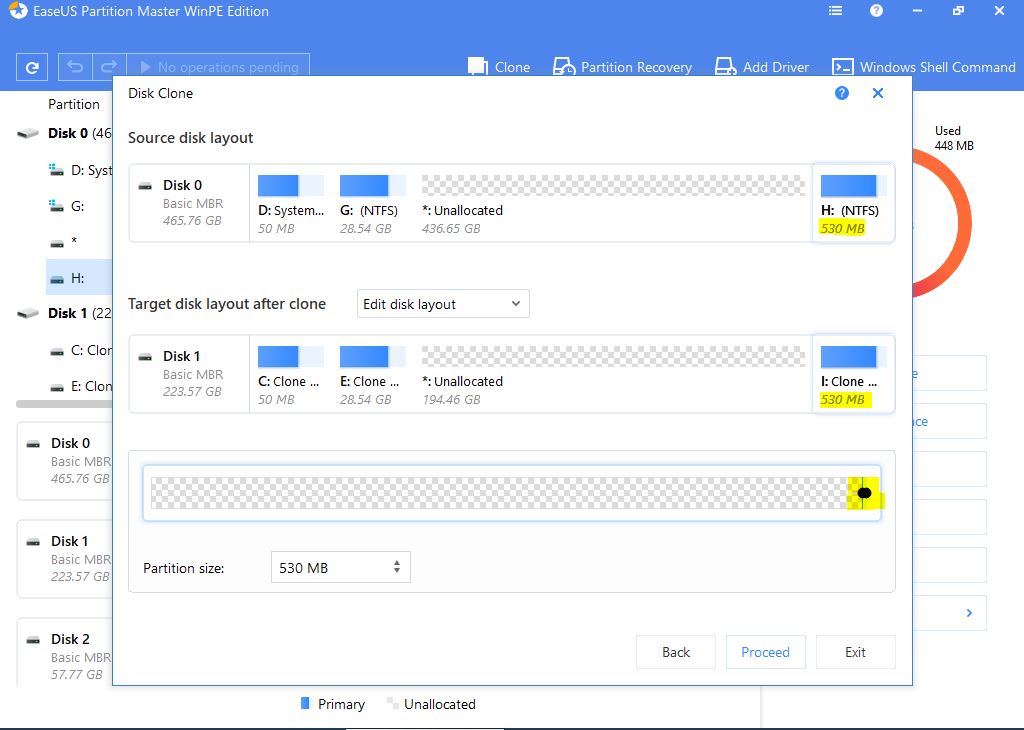Launch Partition Recovery
Viewport: 1024px width, 730px height.
[x=622, y=67]
